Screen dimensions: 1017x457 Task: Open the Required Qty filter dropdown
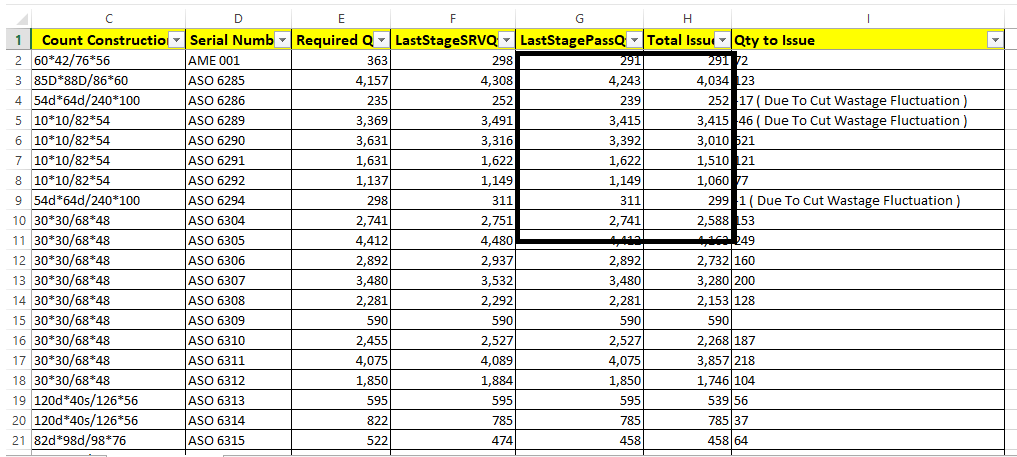tap(381, 40)
